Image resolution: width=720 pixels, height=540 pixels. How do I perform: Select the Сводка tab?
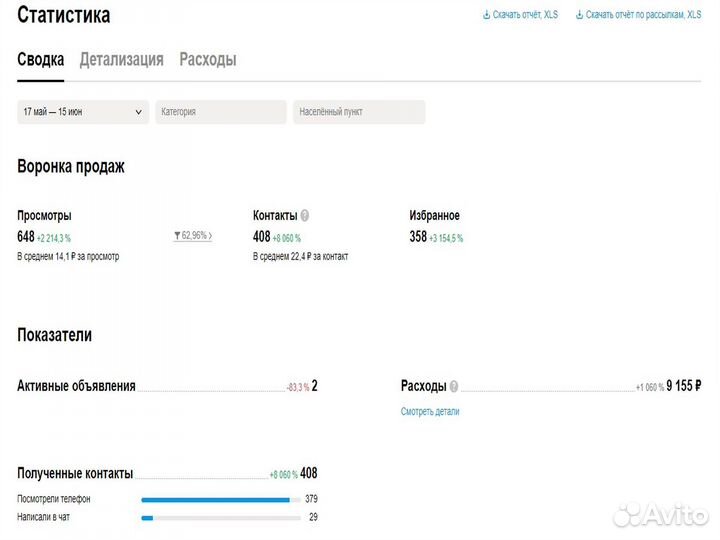point(40,59)
